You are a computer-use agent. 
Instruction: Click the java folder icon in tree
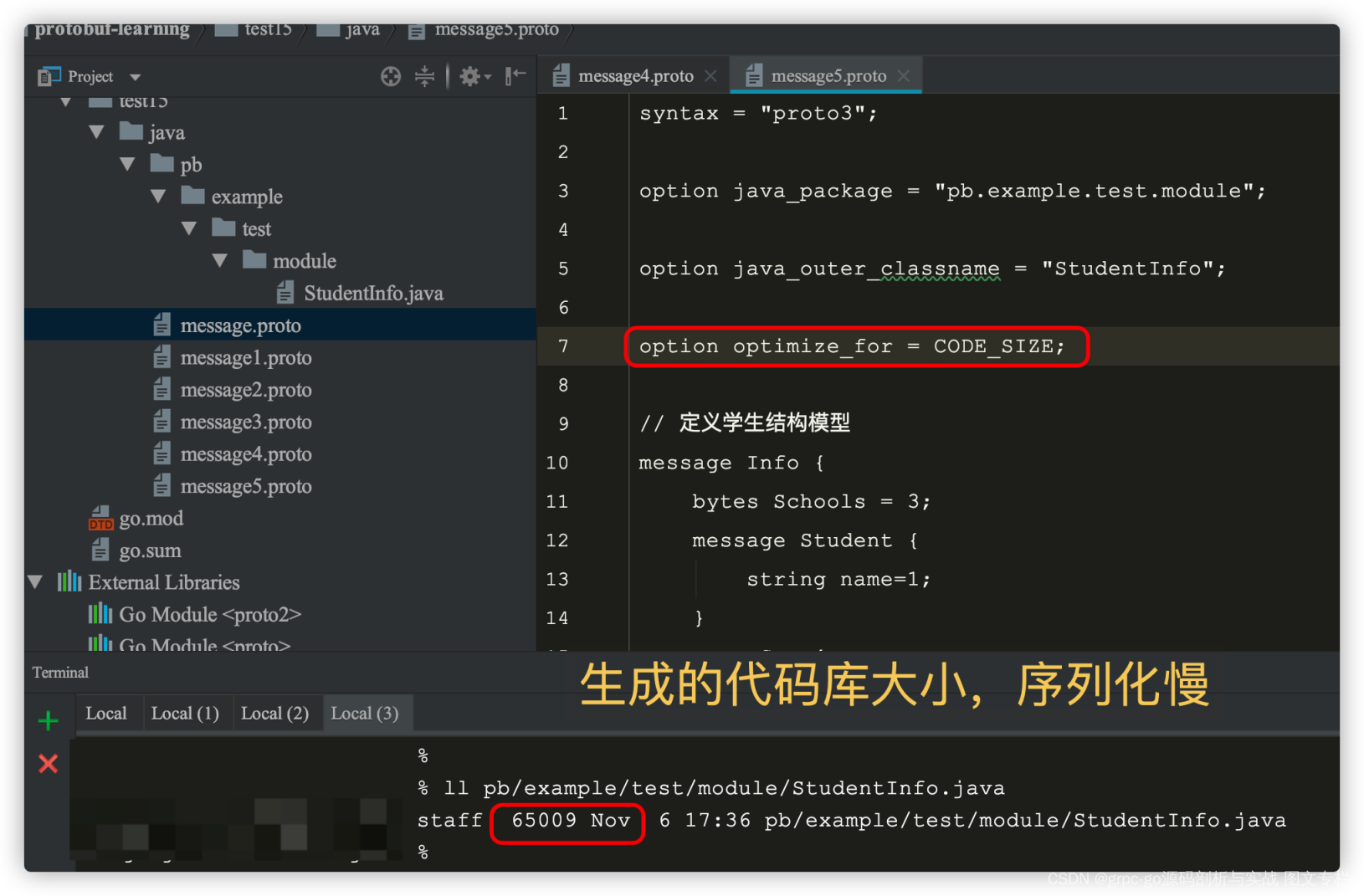pyautogui.click(x=131, y=131)
